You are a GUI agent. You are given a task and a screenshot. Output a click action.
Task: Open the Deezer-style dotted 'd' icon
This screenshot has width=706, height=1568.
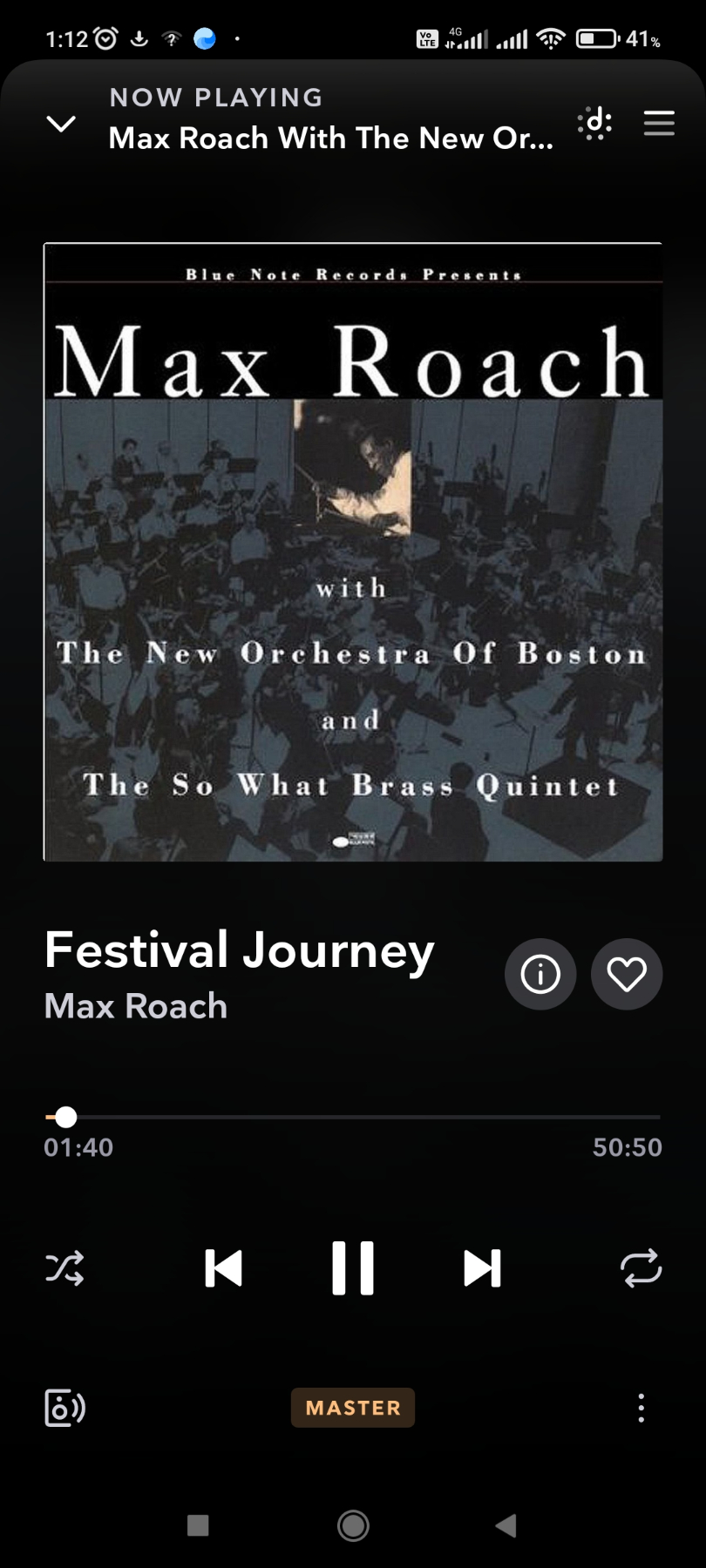point(595,124)
